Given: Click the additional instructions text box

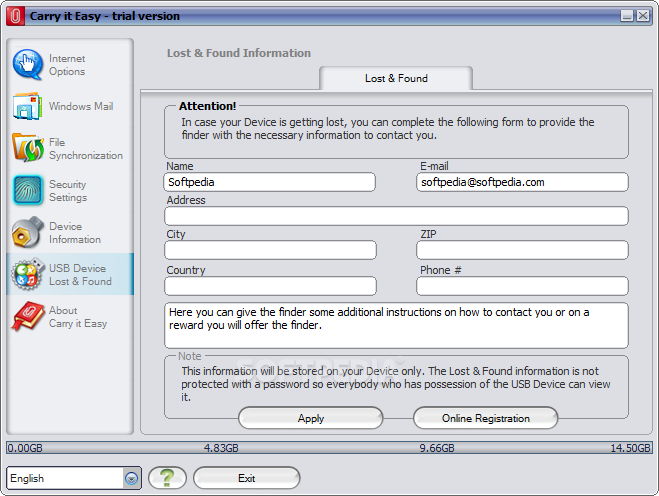Looking at the screenshot, I should pos(396,325).
